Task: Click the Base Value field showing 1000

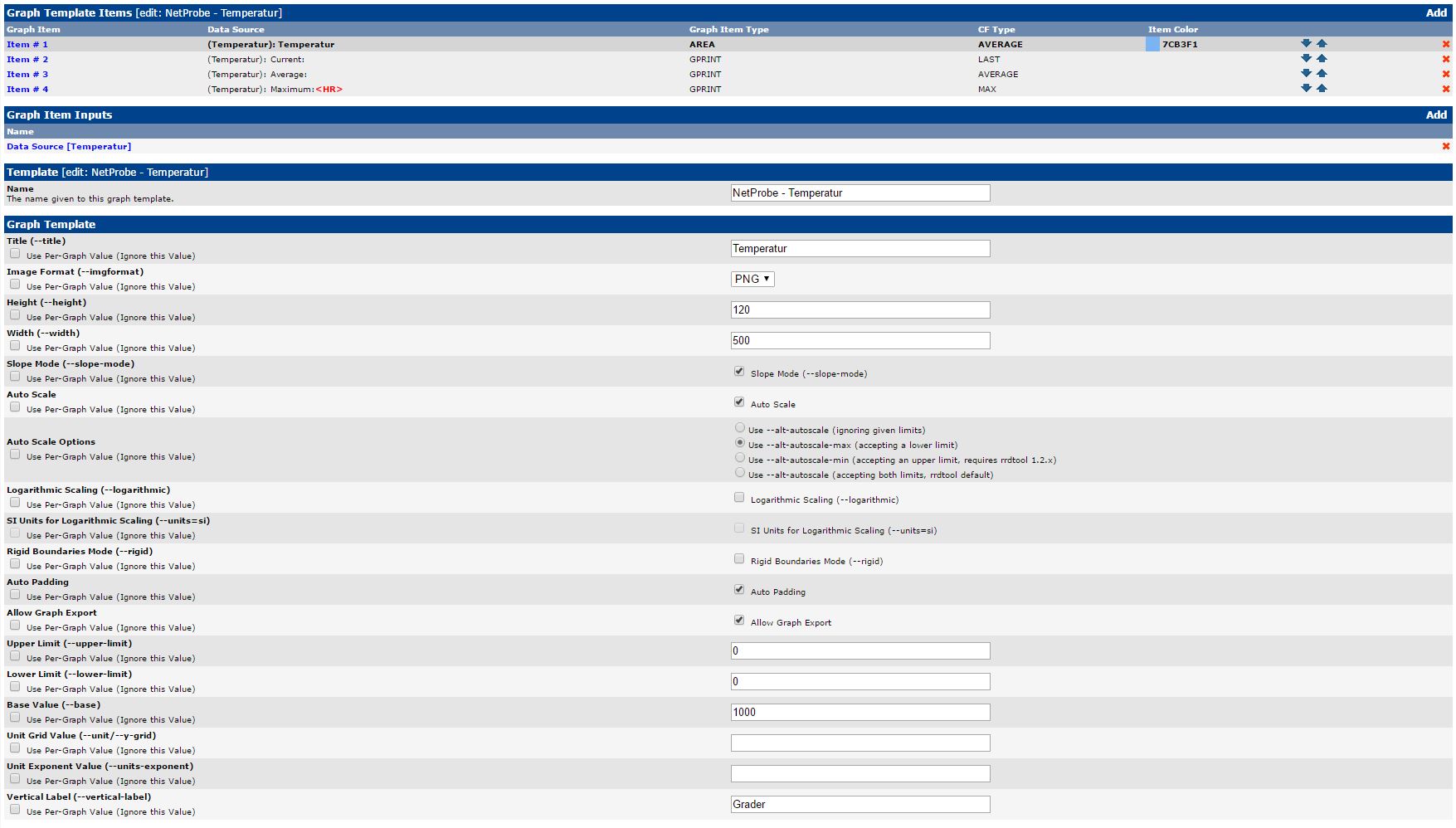Action: point(860,712)
